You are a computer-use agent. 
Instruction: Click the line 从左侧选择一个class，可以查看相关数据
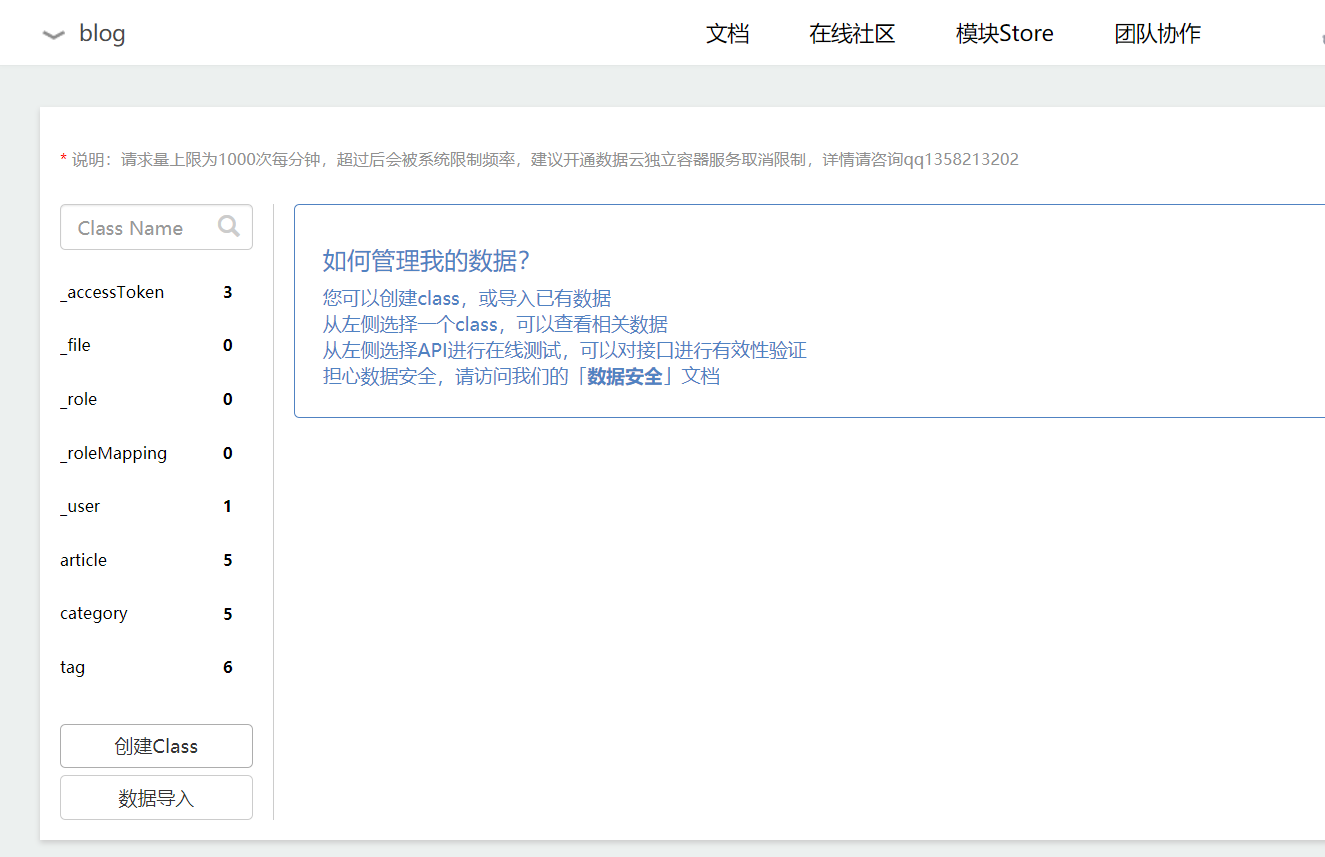coord(495,324)
